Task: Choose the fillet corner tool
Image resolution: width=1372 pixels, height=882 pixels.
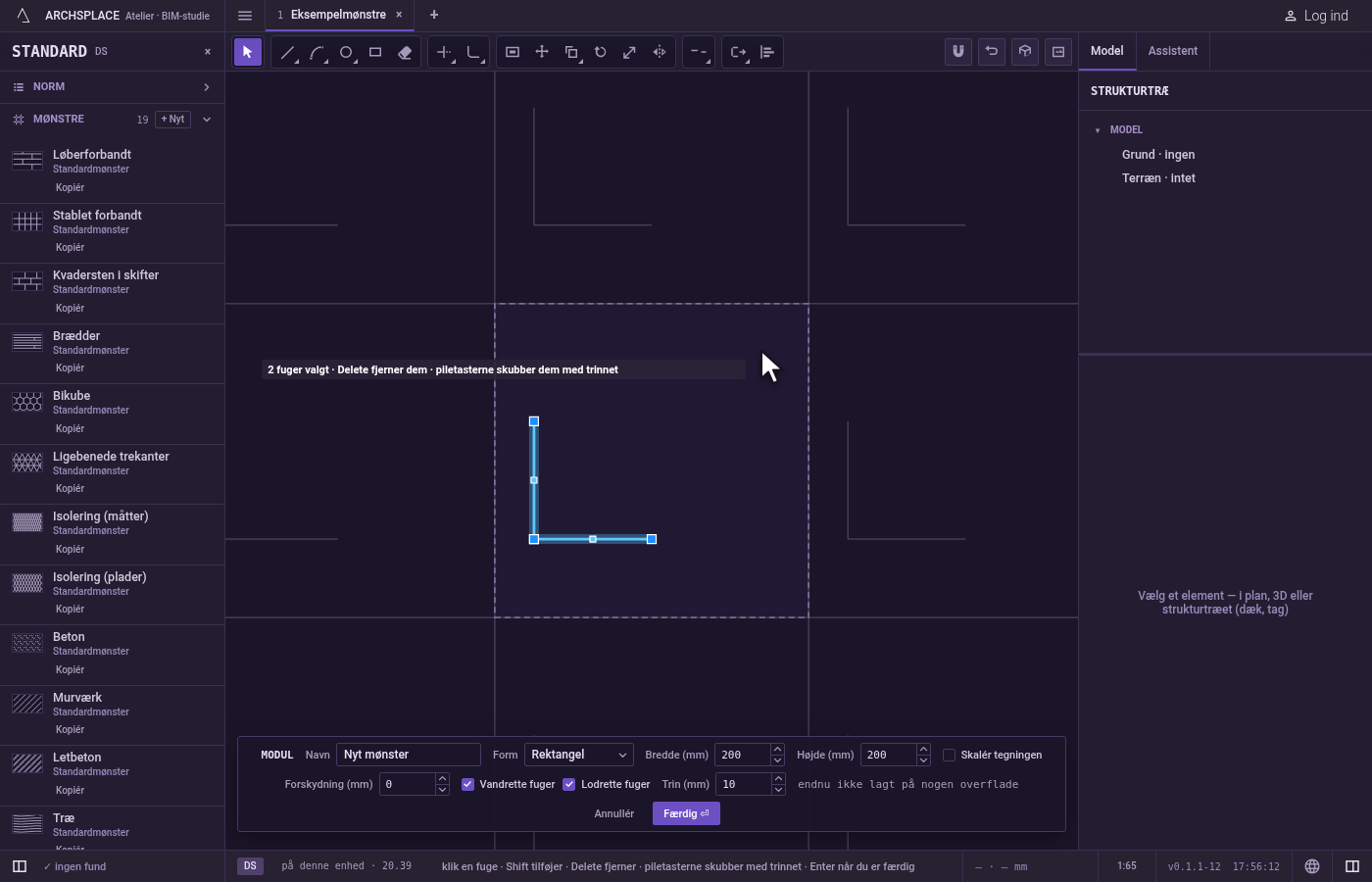Action: 473,52
